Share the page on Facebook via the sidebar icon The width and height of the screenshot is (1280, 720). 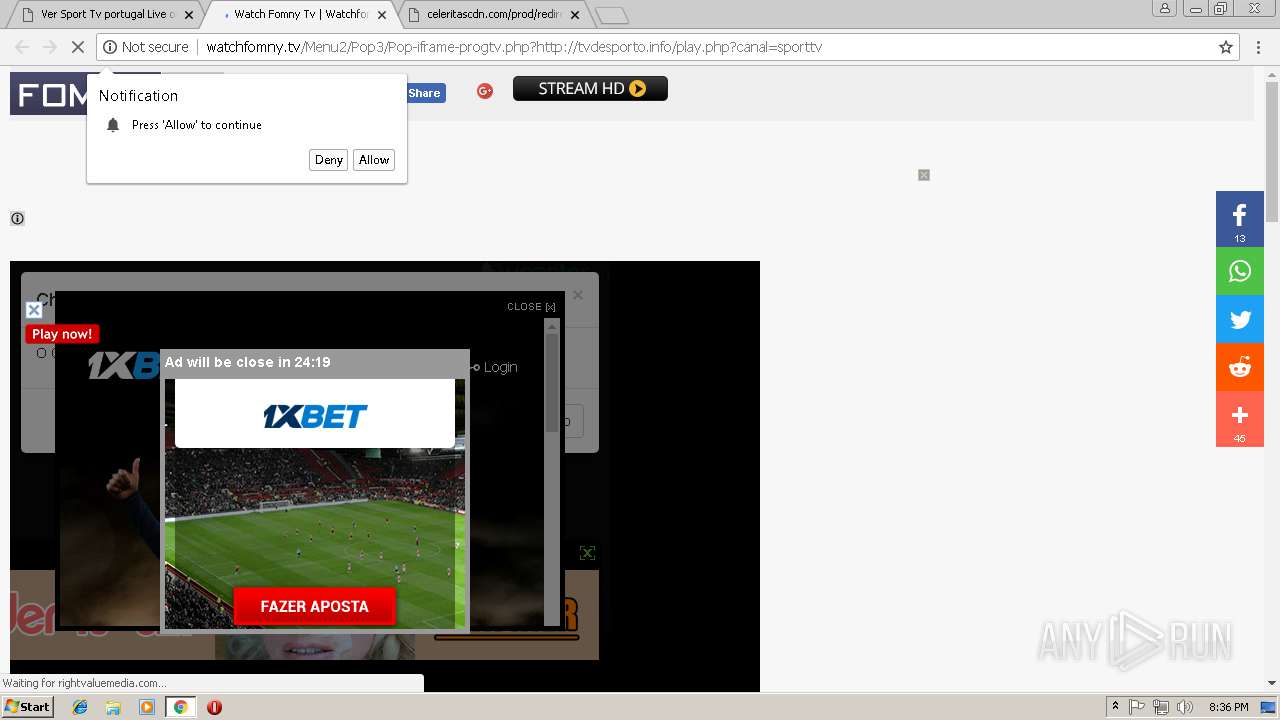[x=1240, y=218]
